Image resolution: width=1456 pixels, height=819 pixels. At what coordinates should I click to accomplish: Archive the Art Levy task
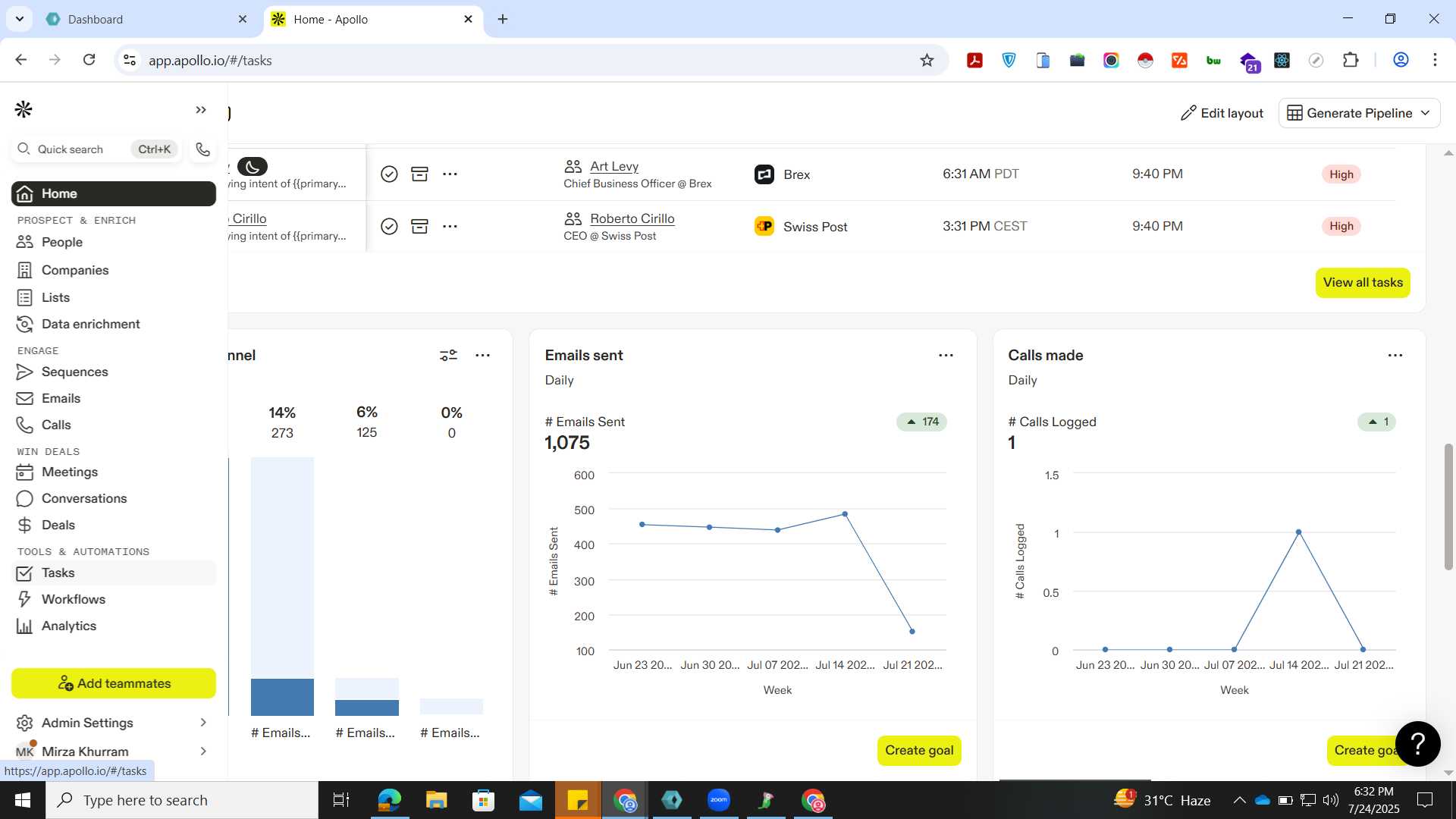point(419,174)
